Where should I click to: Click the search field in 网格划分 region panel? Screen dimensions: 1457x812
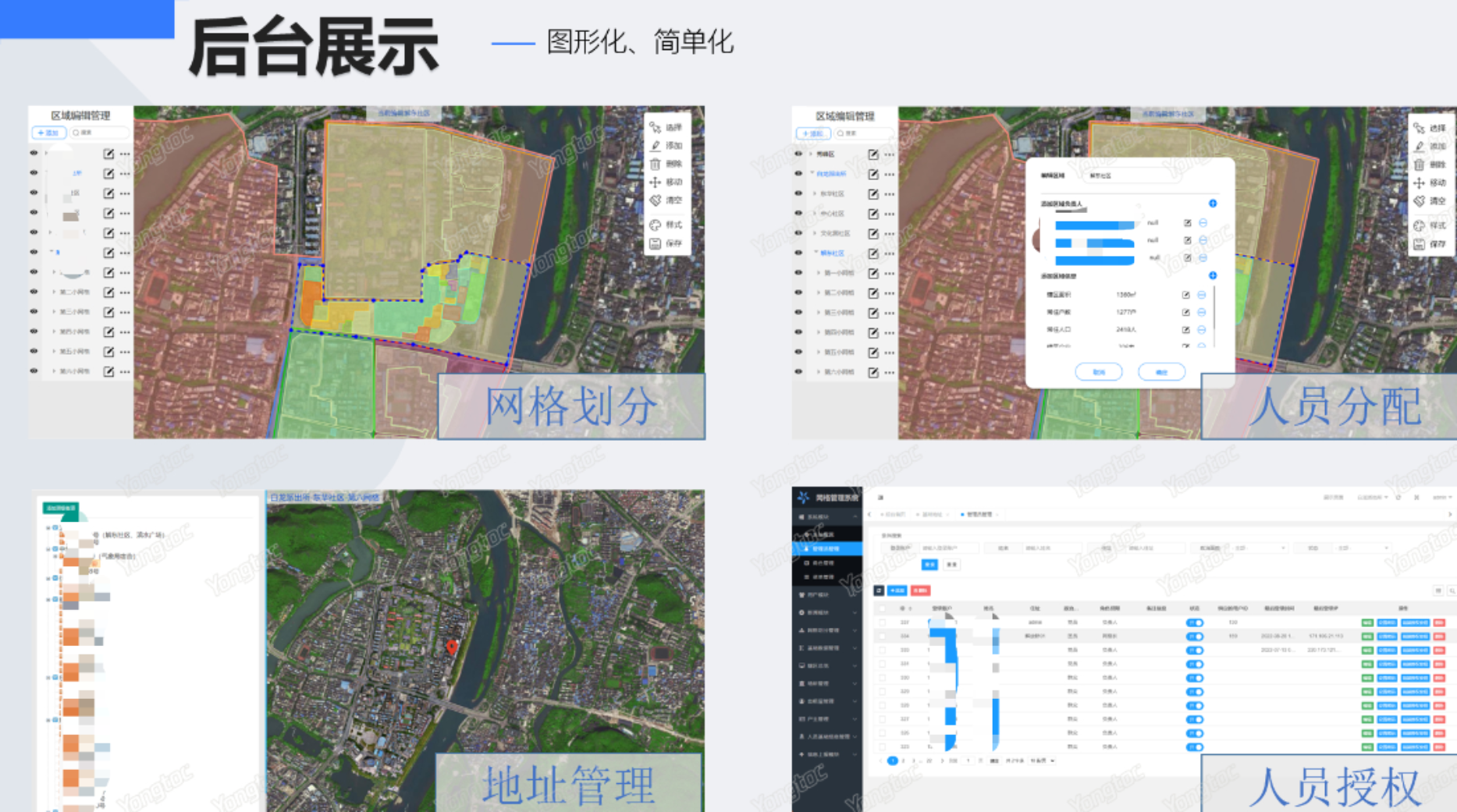(98, 133)
